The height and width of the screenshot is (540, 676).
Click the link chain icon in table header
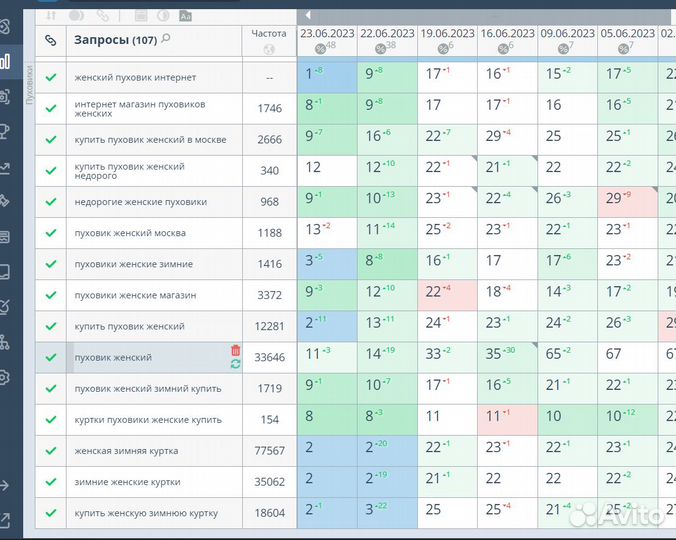(51, 40)
